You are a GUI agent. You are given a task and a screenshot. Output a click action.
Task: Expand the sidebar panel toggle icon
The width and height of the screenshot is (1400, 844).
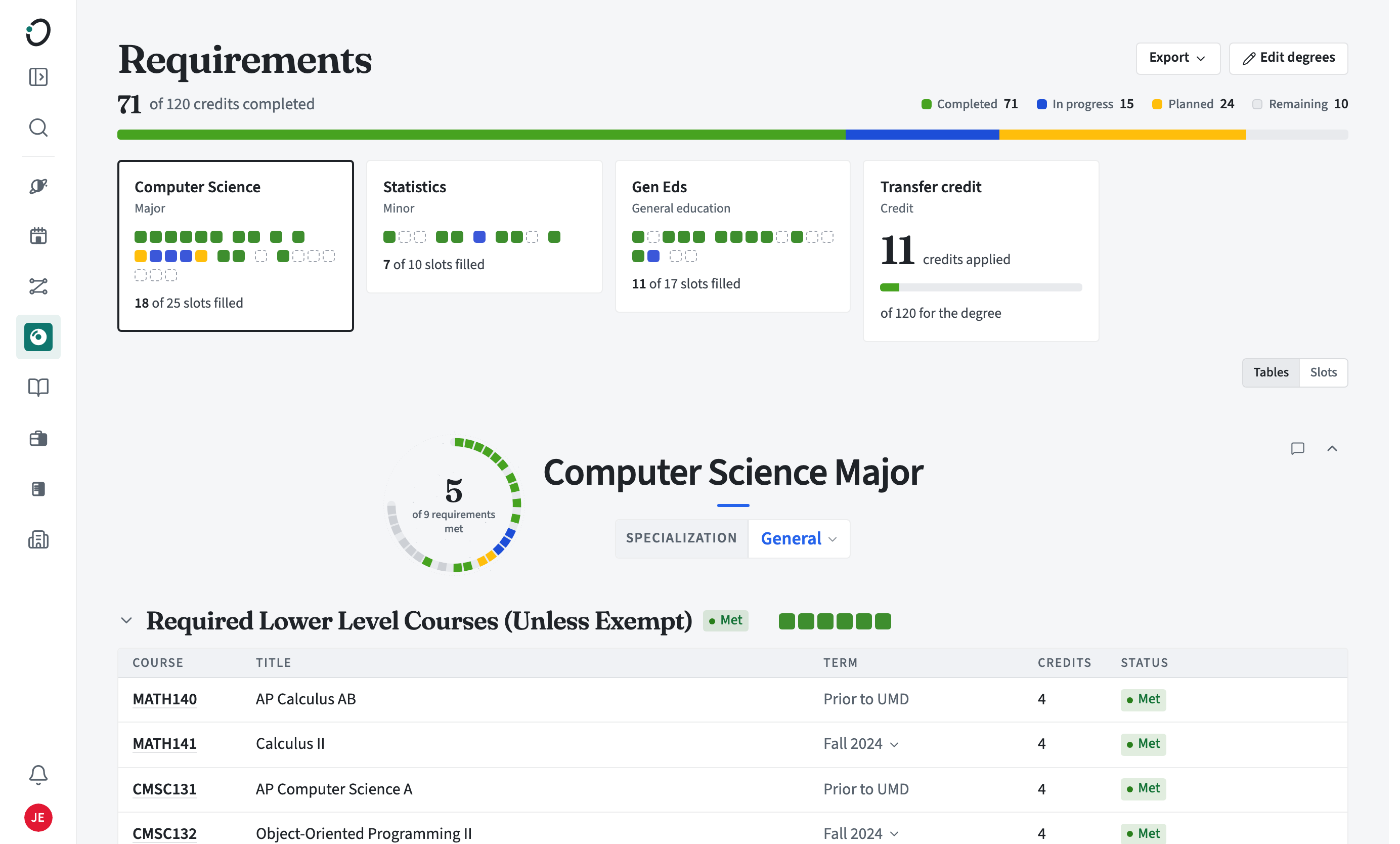pyautogui.click(x=38, y=77)
